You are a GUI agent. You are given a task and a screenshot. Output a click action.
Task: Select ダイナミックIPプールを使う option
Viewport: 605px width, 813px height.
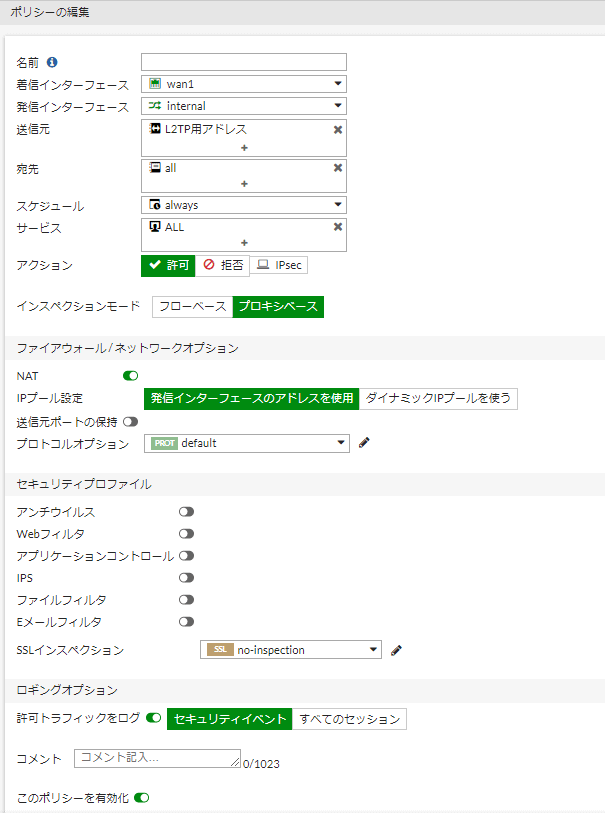438,398
